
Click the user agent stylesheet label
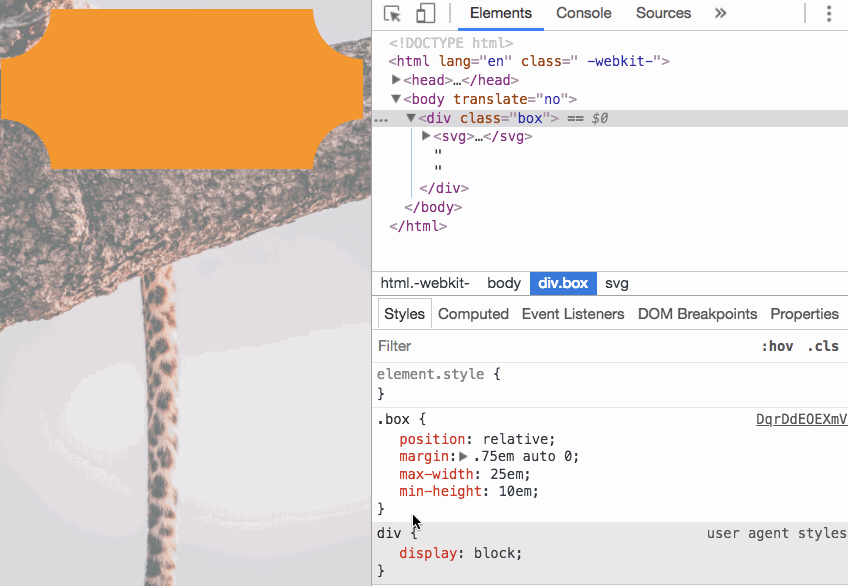click(777, 534)
